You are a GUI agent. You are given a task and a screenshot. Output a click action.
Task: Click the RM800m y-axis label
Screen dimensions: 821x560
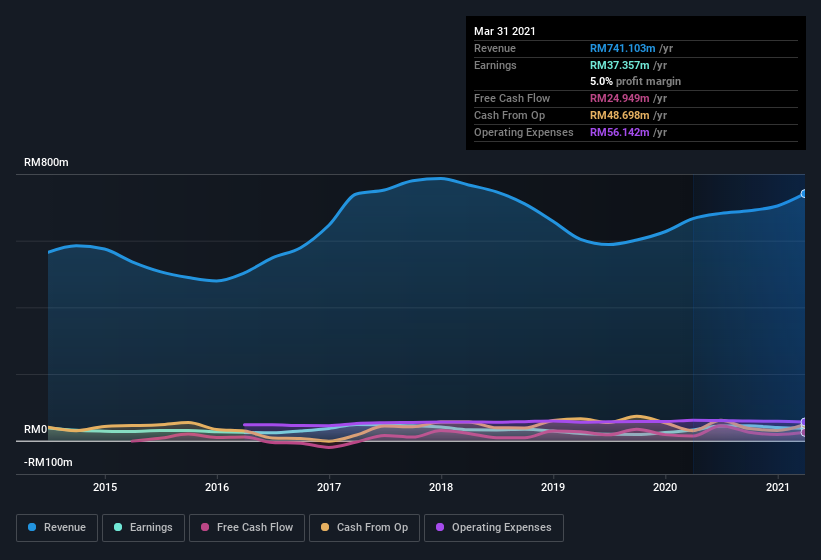pyautogui.click(x=46, y=162)
